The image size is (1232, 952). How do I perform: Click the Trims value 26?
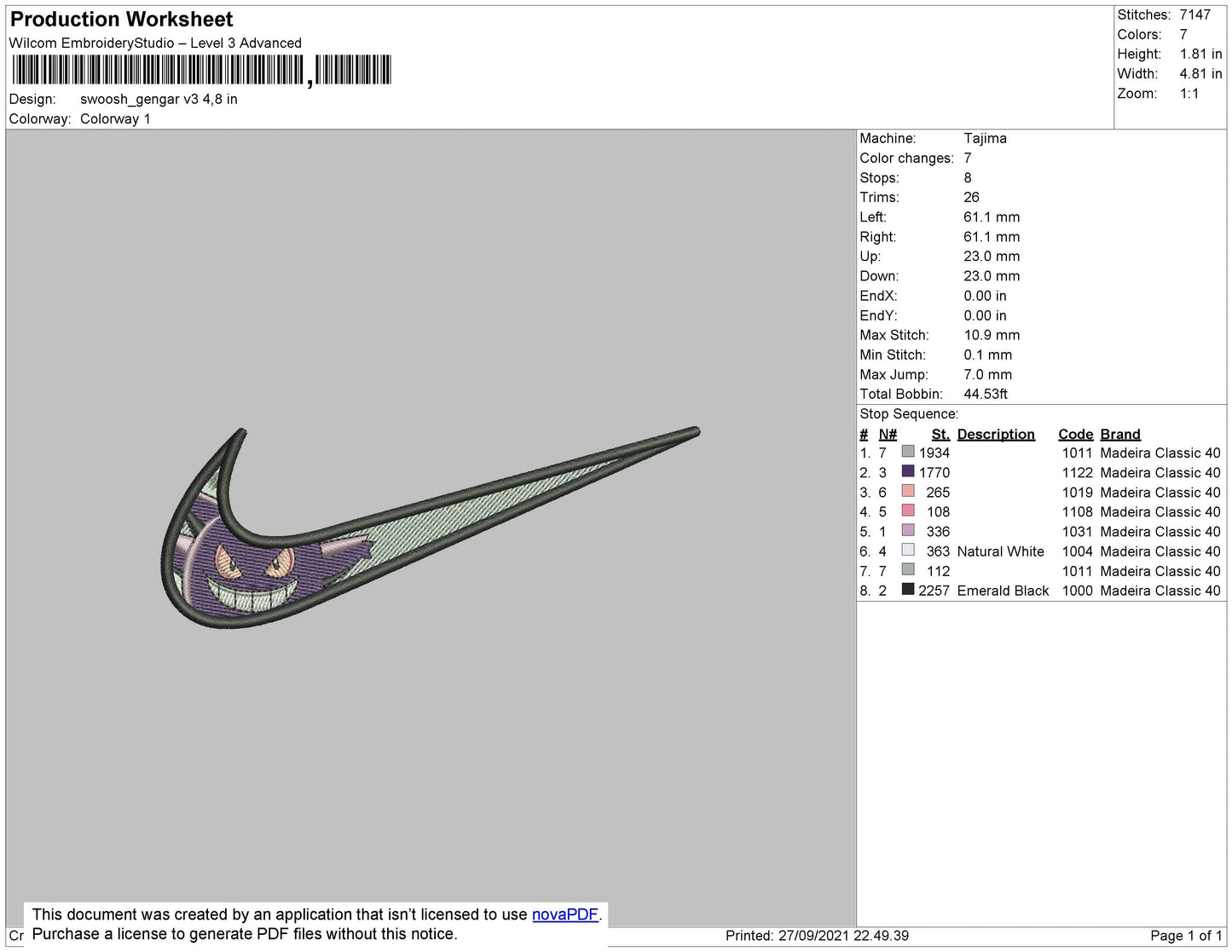click(x=972, y=197)
